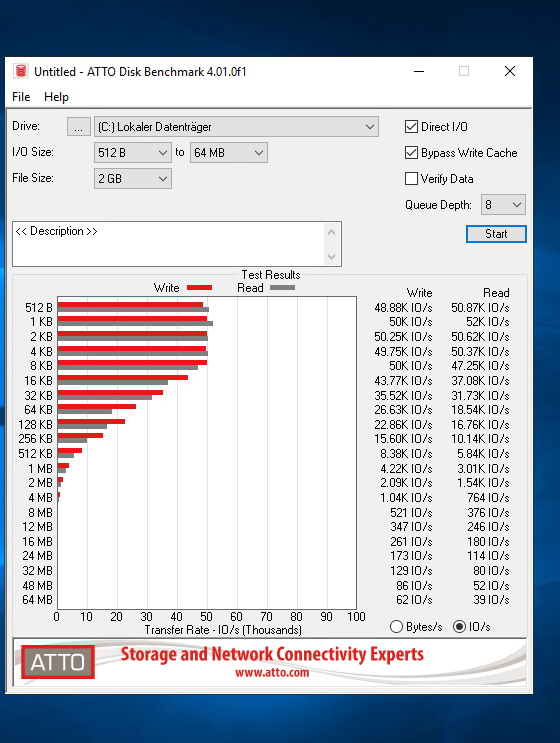Click the 4 KB row label in chart

click(x=41, y=352)
